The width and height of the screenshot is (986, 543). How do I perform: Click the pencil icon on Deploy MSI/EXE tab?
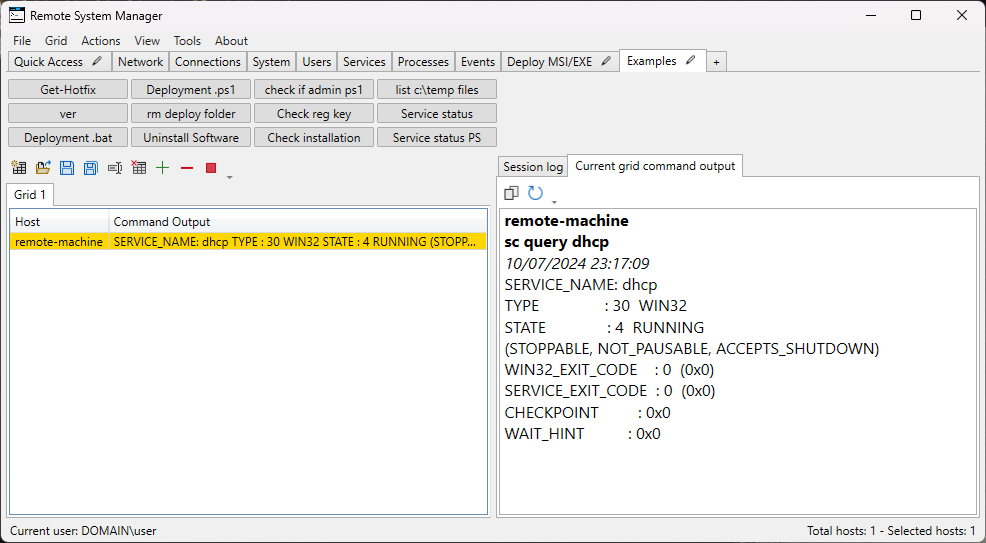606,61
